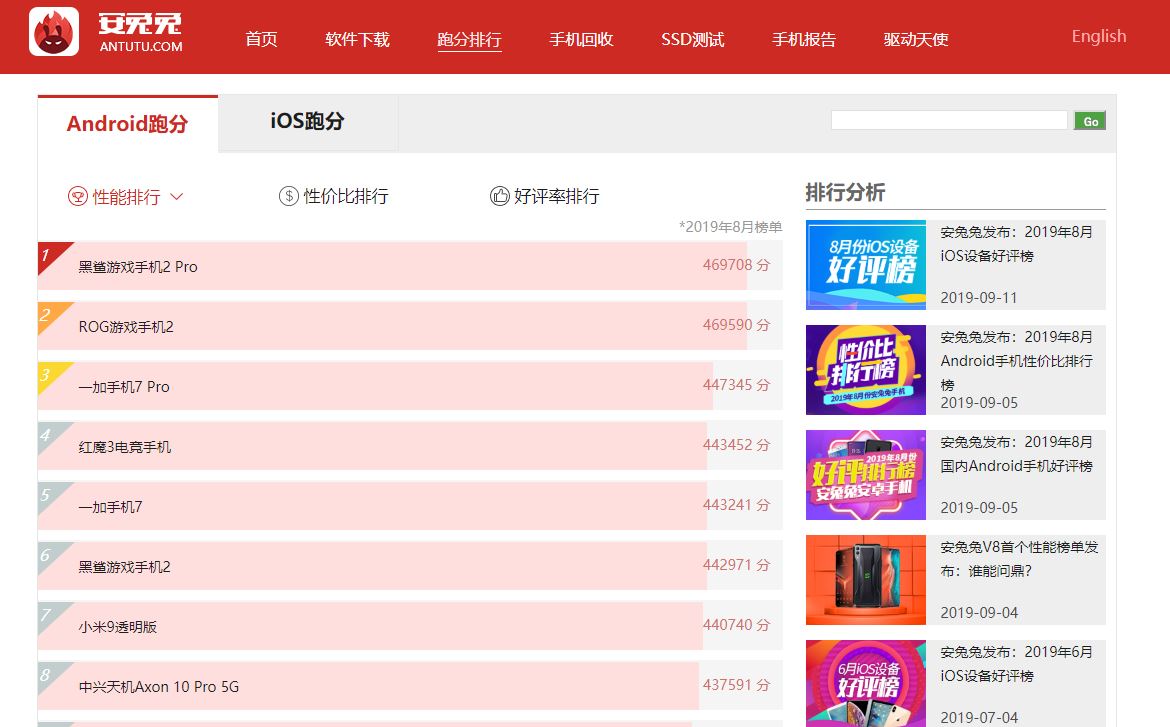Click the thumbs-up icon beside 好评率排行
This screenshot has height=727, width=1170.
499,196
